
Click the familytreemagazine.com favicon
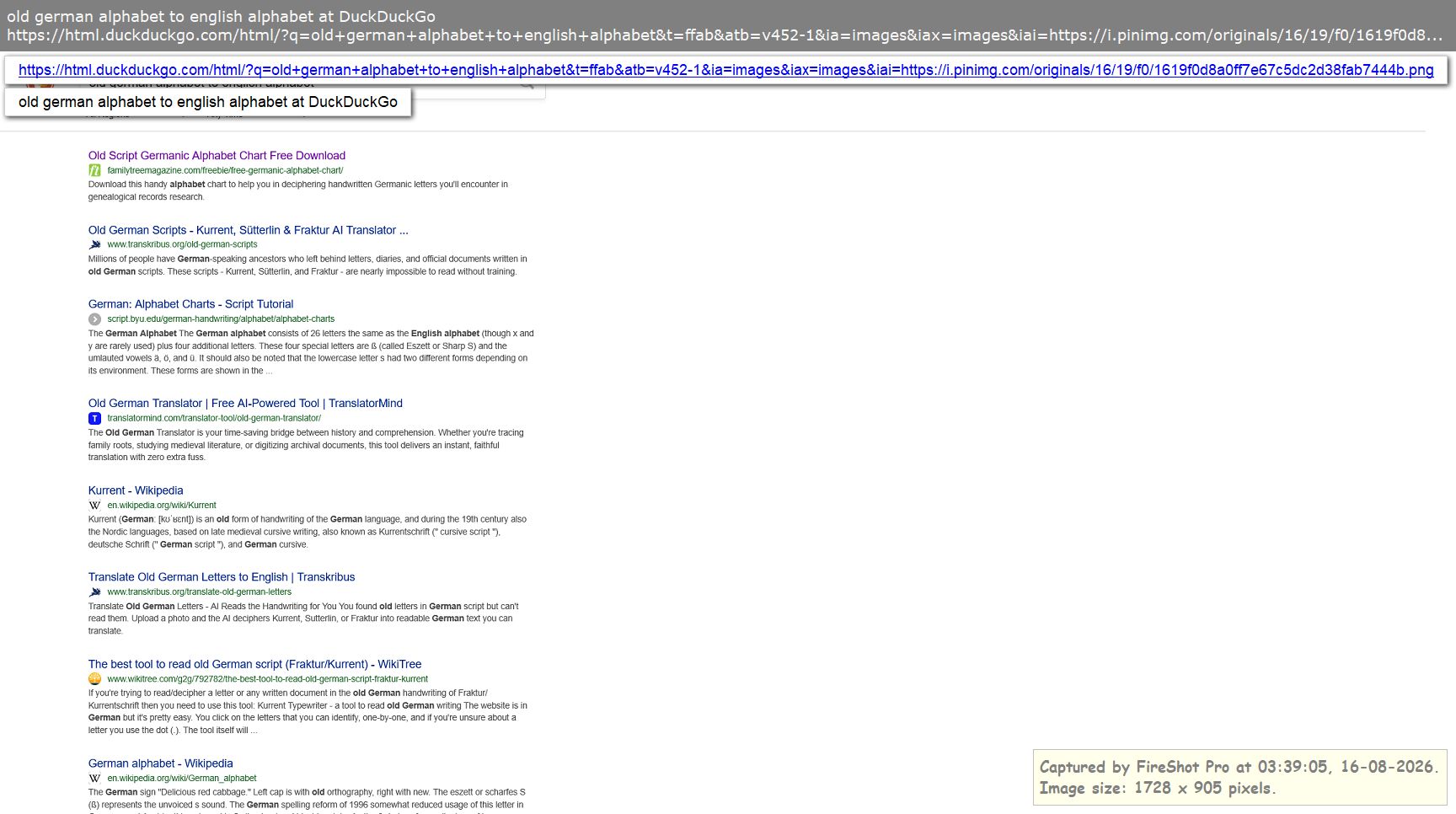tap(94, 170)
